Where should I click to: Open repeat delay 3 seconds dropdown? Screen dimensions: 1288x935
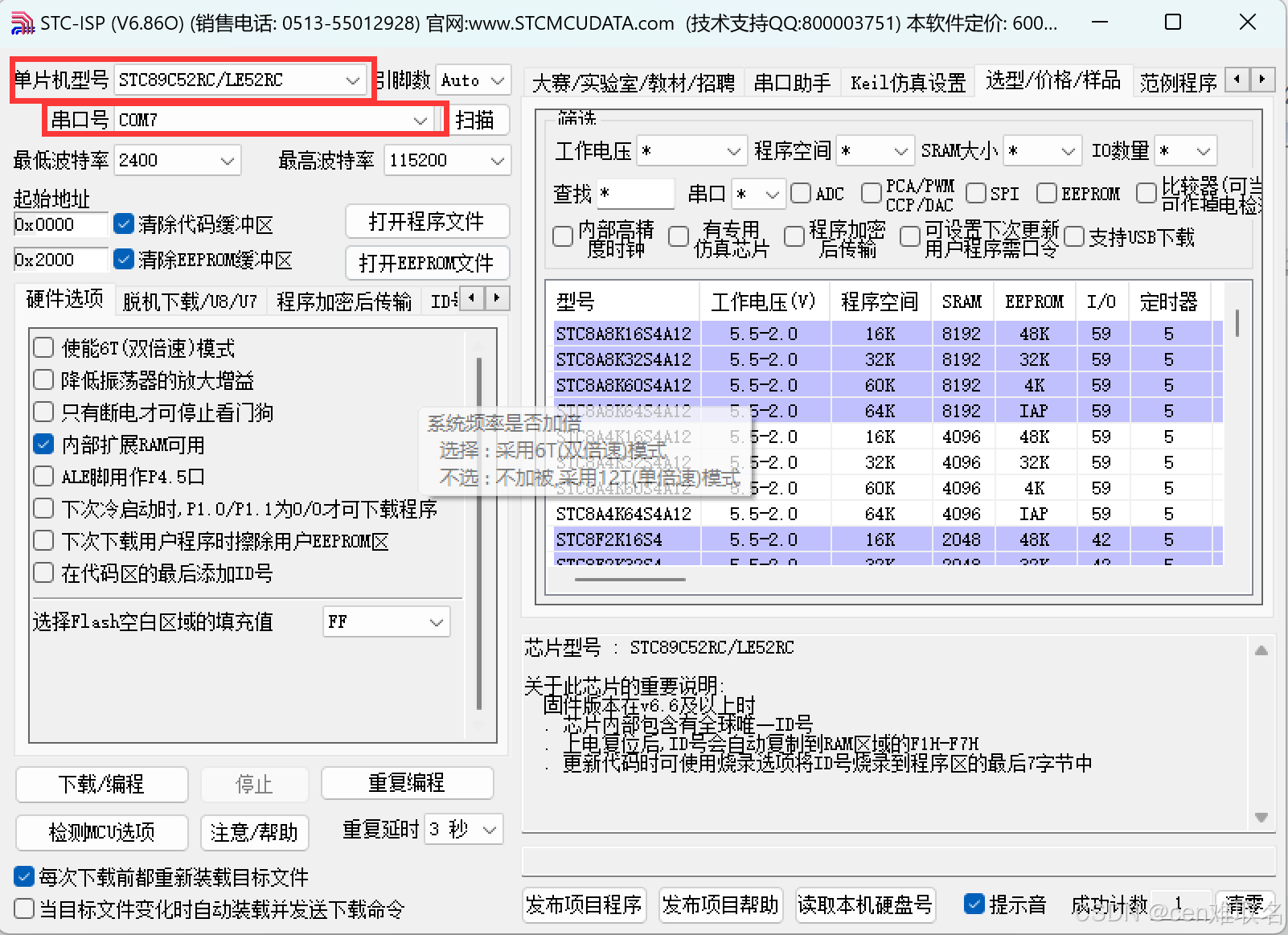coord(464,829)
